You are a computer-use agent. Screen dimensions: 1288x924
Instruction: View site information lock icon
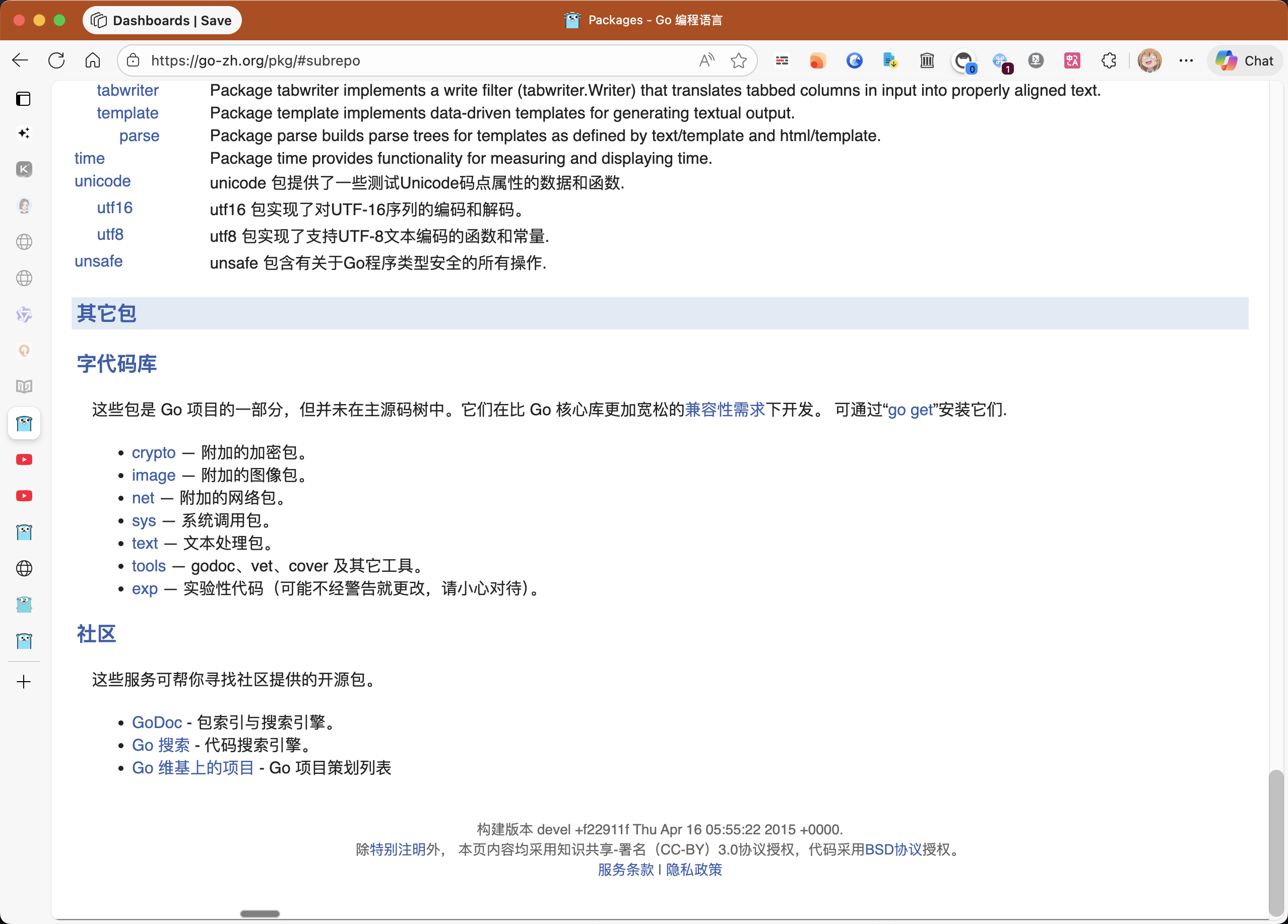coord(134,60)
